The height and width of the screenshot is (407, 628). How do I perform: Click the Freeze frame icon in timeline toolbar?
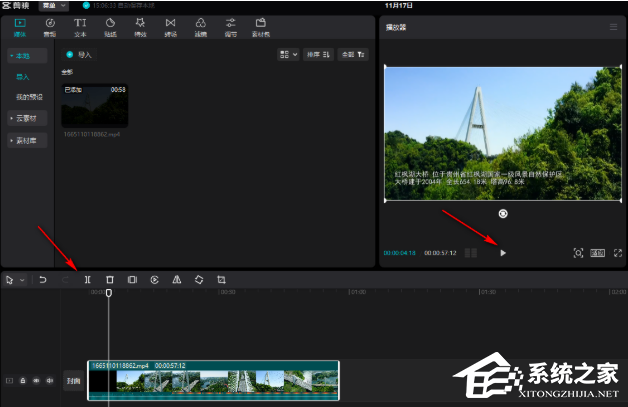point(132,280)
